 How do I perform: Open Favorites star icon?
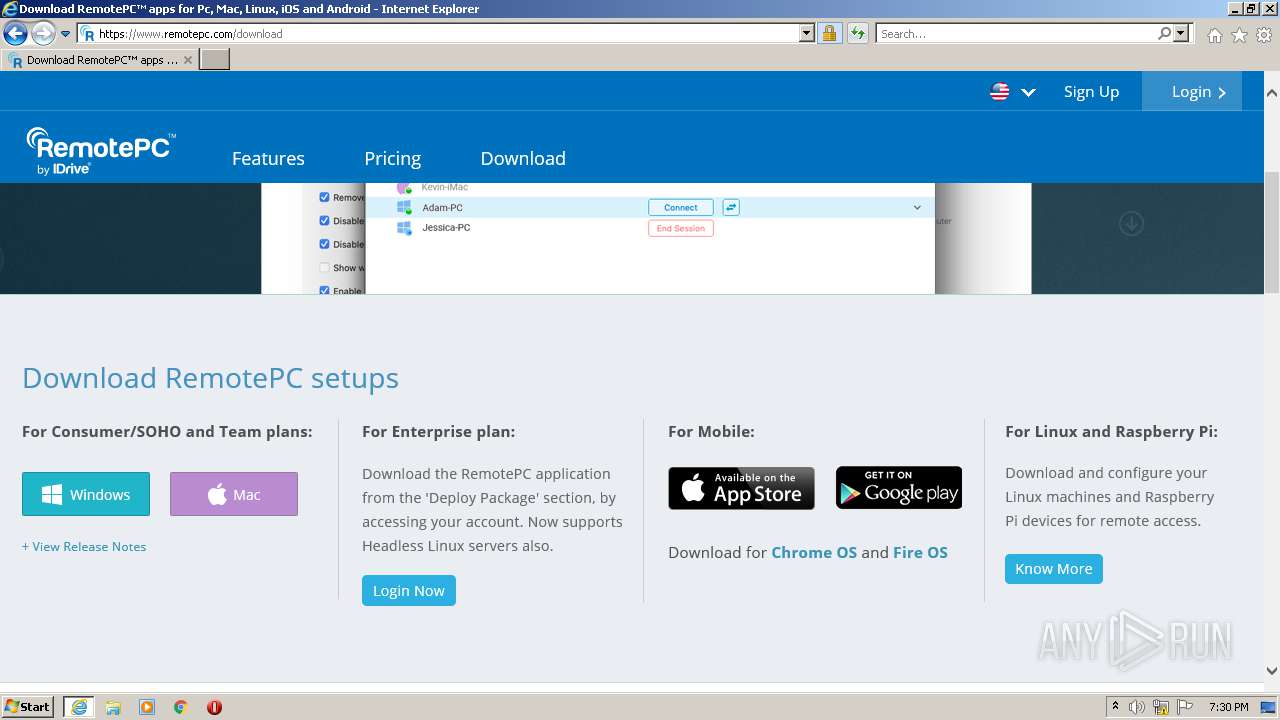[x=1239, y=35]
